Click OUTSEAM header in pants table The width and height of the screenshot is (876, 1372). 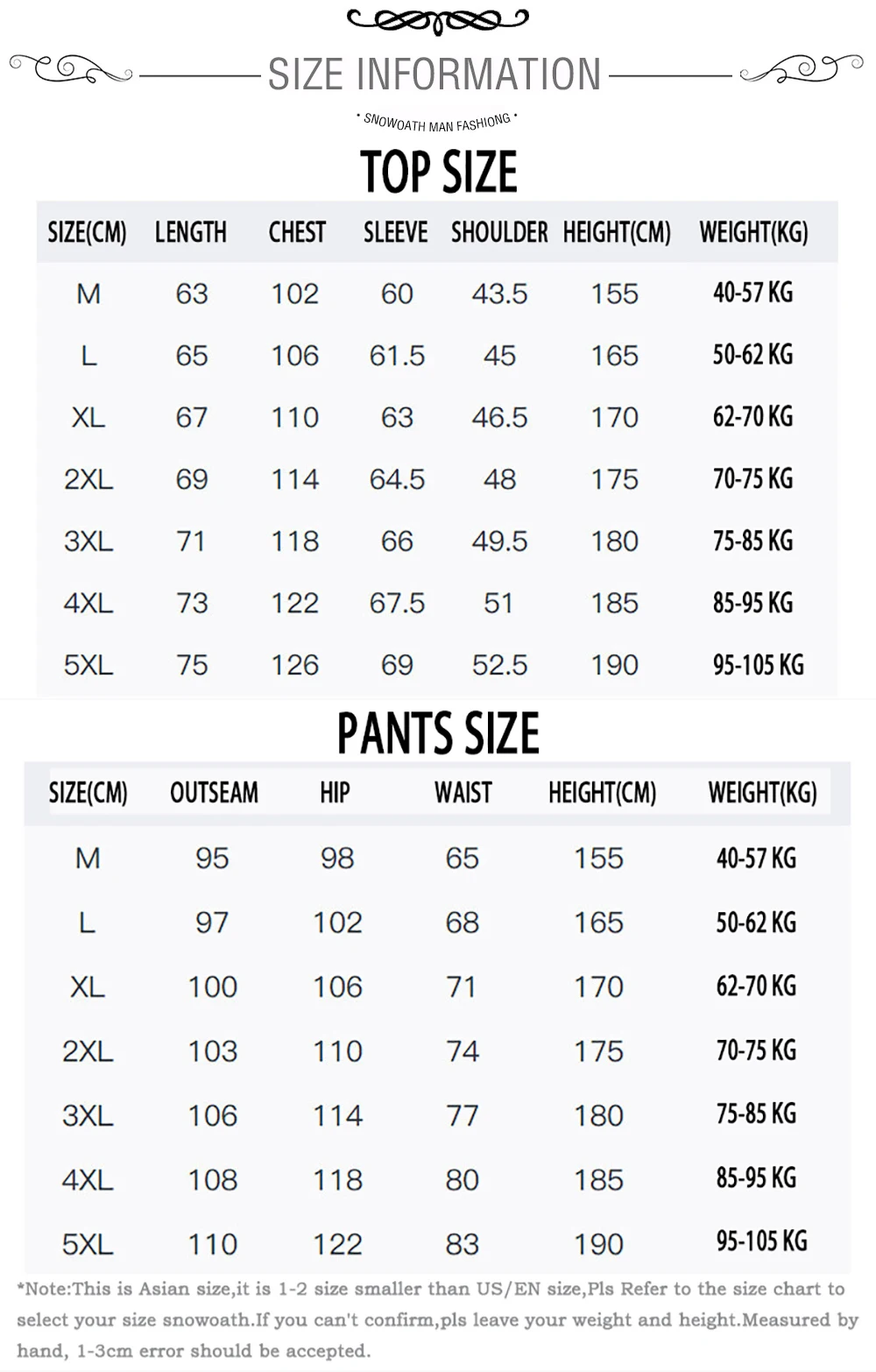click(x=214, y=793)
